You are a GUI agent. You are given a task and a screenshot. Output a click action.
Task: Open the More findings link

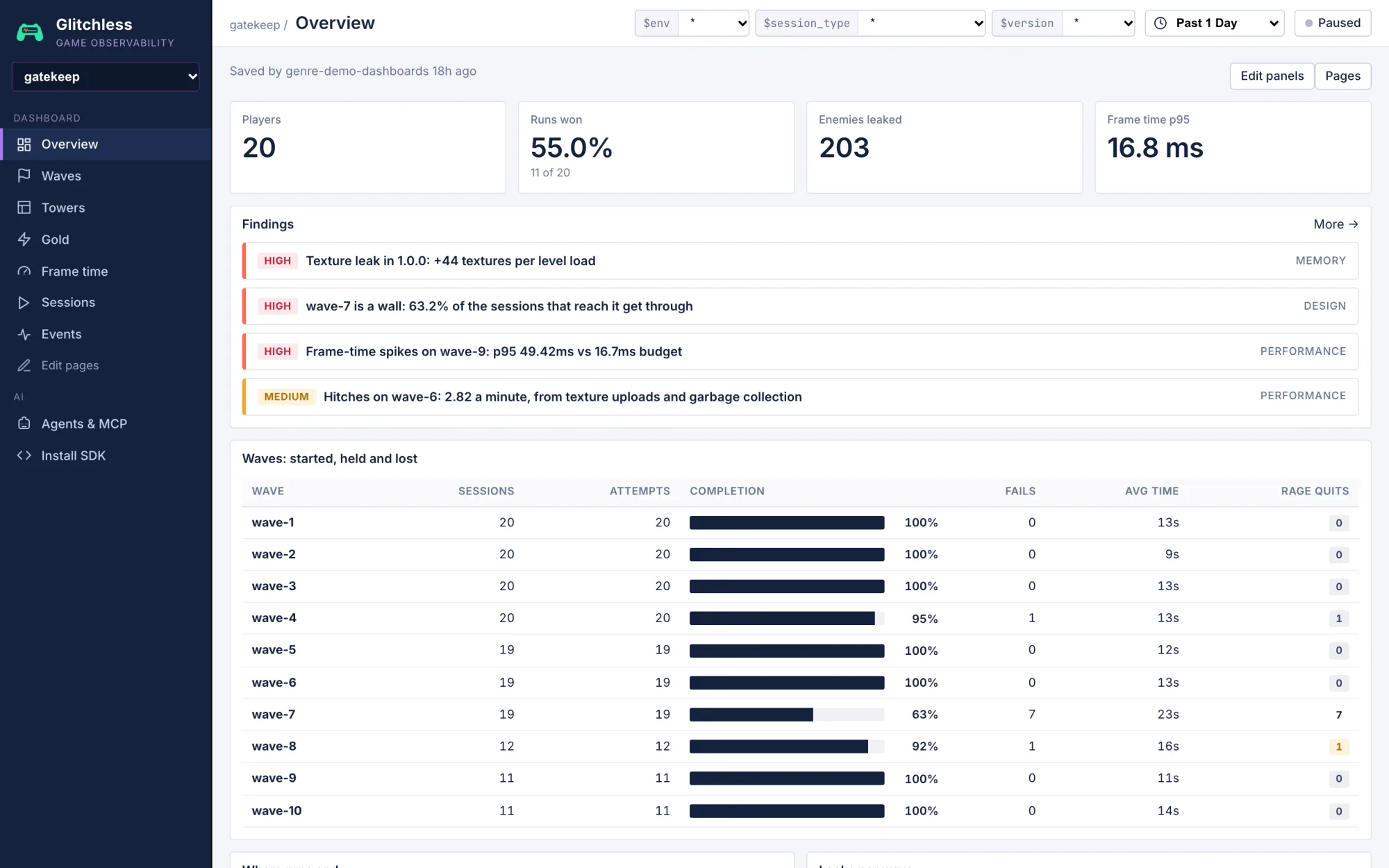click(x=1336, y=224)
